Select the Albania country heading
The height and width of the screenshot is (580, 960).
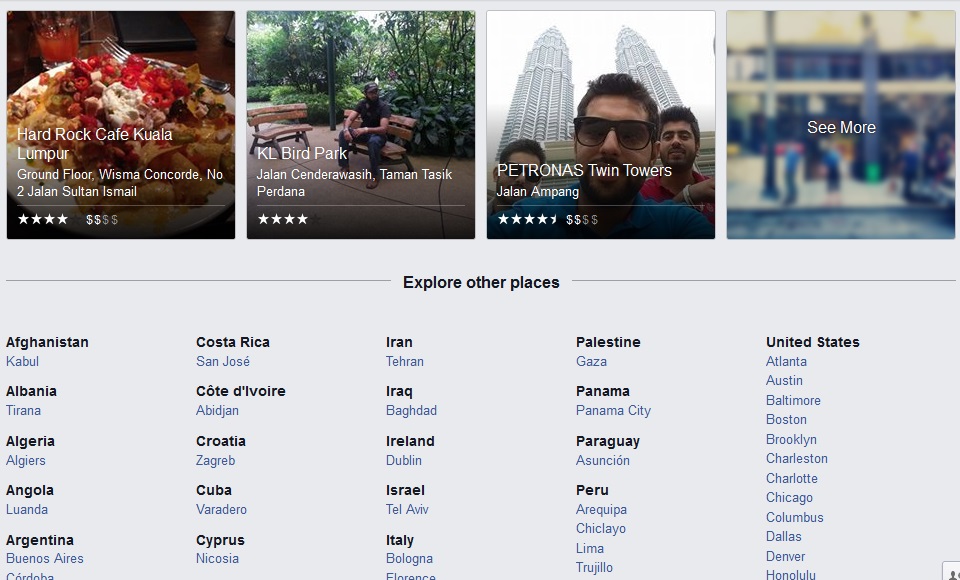tap(31, 391)
